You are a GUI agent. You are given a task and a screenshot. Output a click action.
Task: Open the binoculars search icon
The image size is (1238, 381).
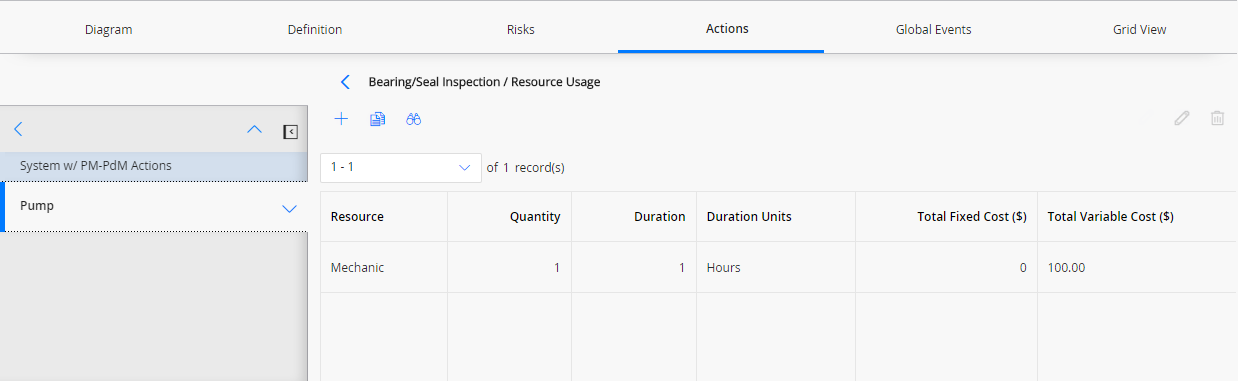[x=414, y=119]
